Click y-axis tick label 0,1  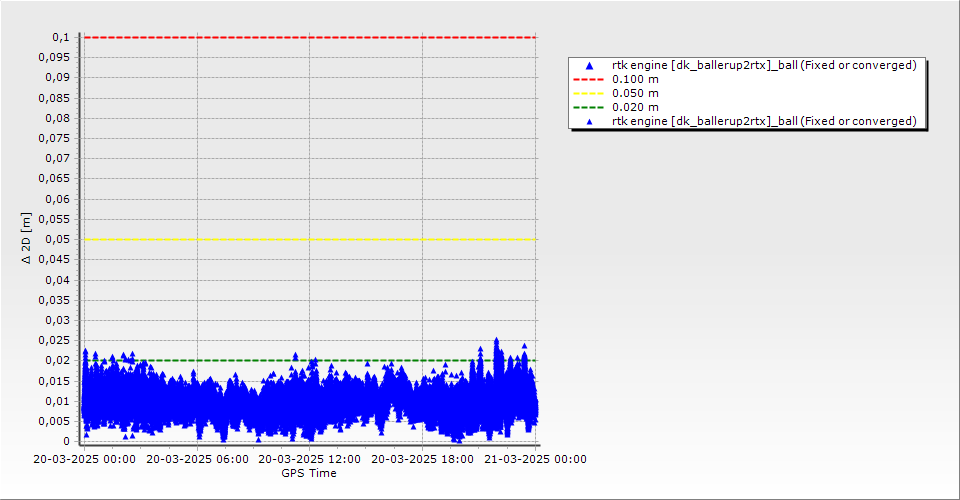pyautogui.click(x=61, y=38)
